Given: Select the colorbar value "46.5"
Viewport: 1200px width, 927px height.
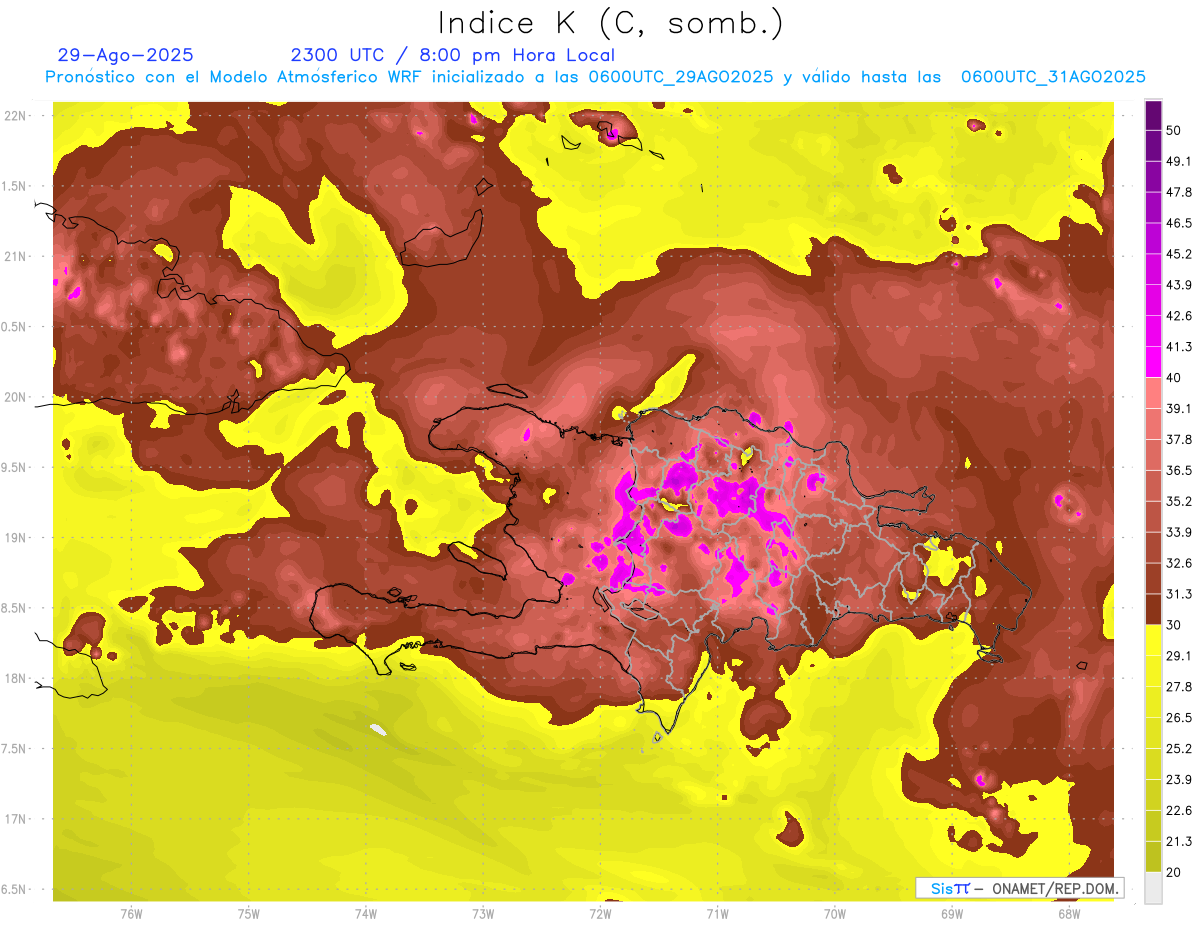Looking at the screenshot, I should coord(1178,223).
